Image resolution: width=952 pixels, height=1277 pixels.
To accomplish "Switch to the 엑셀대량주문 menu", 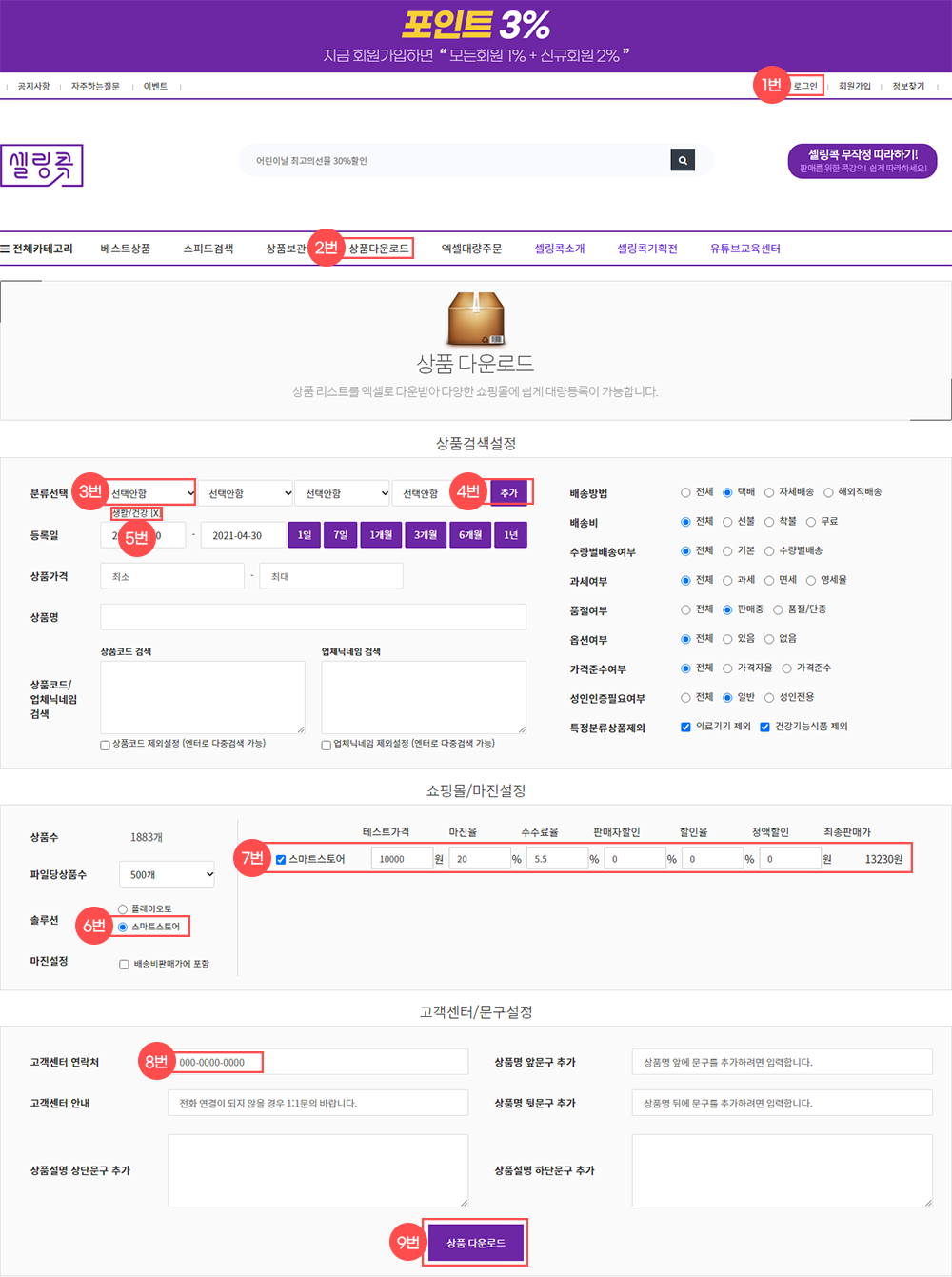I will 474,248.
